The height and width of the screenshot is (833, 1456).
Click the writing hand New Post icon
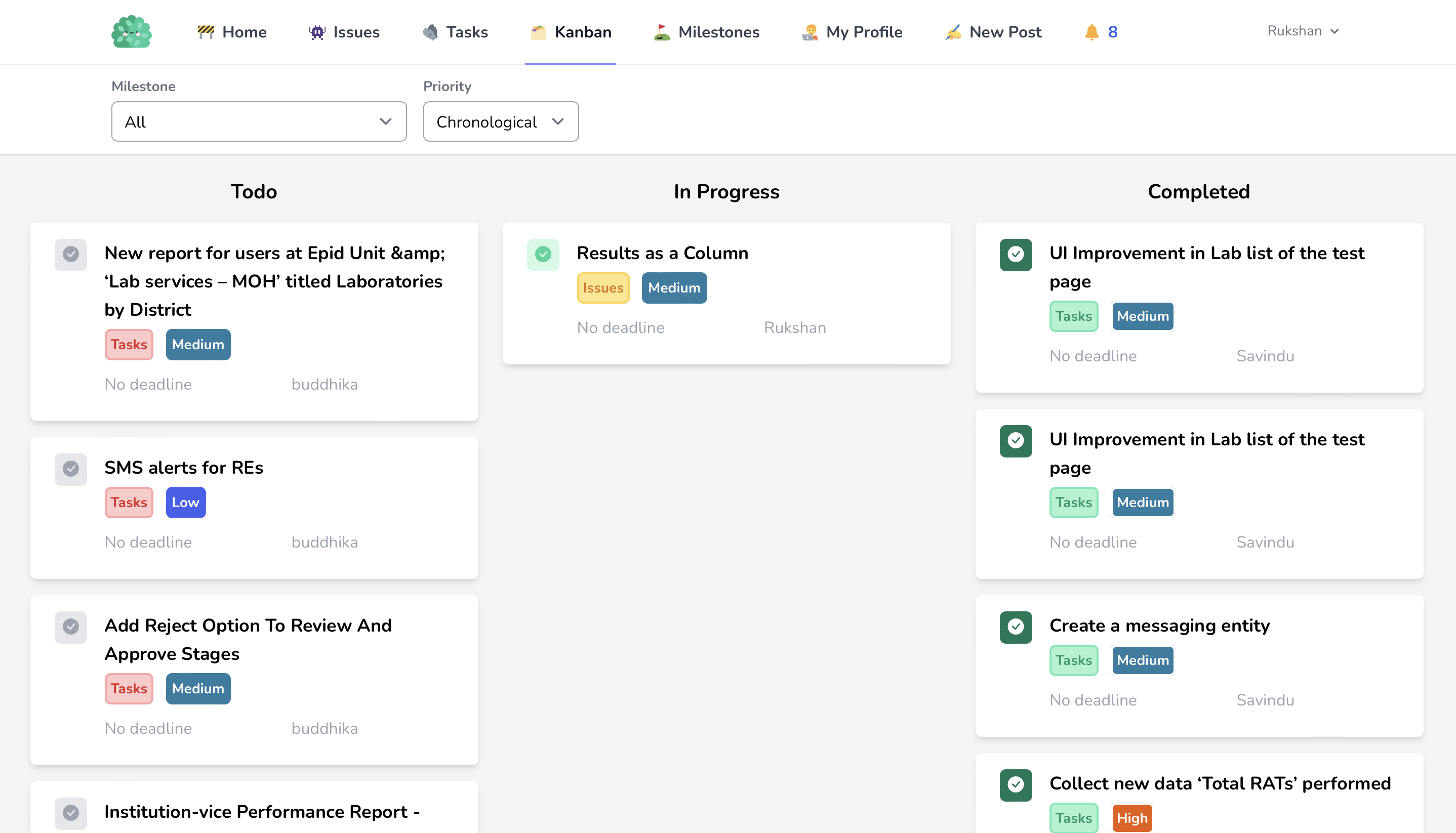click(x=953, y=32)
